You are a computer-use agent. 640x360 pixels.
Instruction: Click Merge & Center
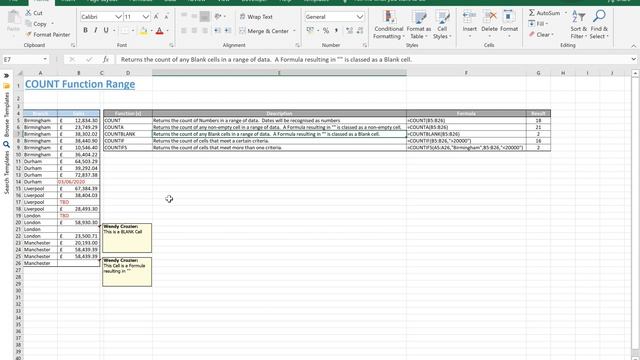[264, 31]
